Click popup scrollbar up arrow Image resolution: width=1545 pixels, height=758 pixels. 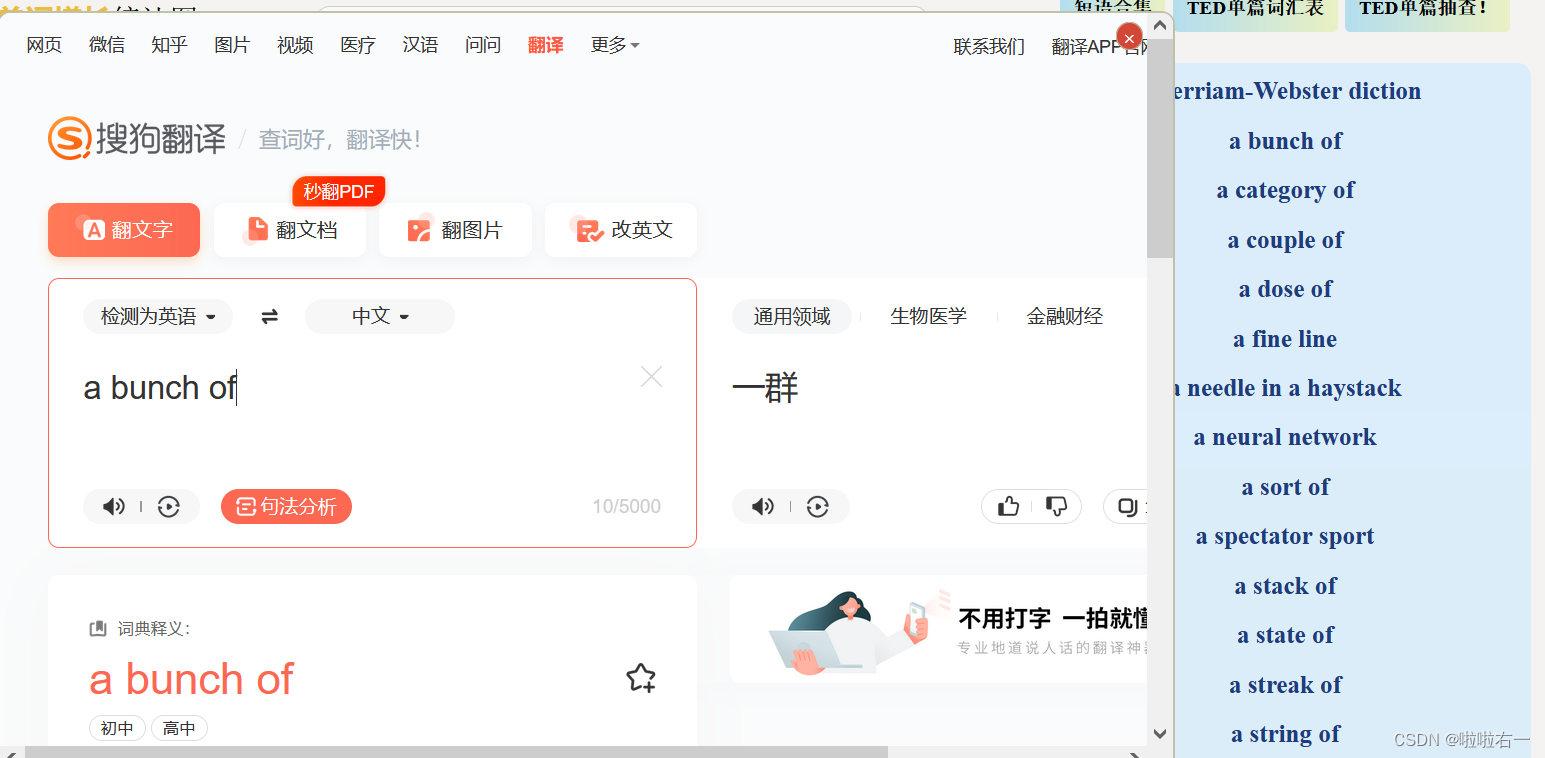point(1160,25)
